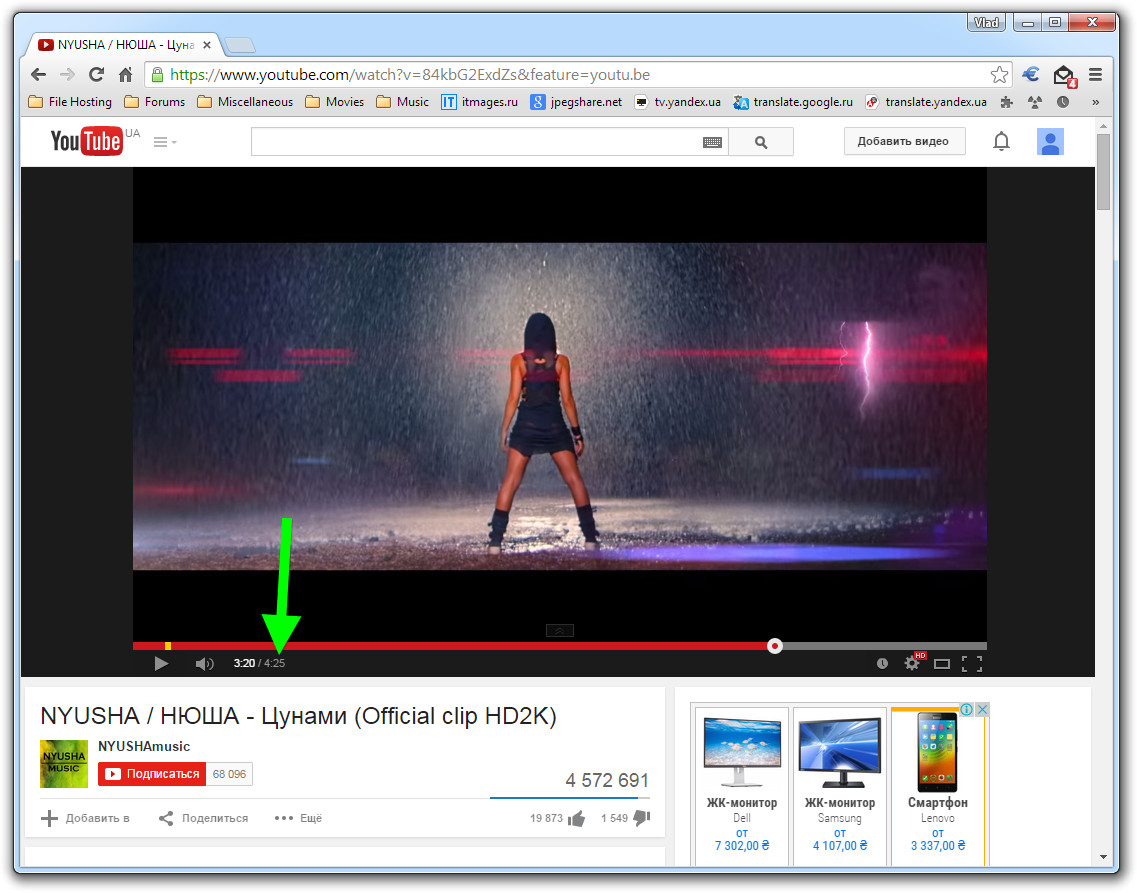
Task: Reload the page with the refresh icon
Action: pyautogui.click(x=96, y=75)
